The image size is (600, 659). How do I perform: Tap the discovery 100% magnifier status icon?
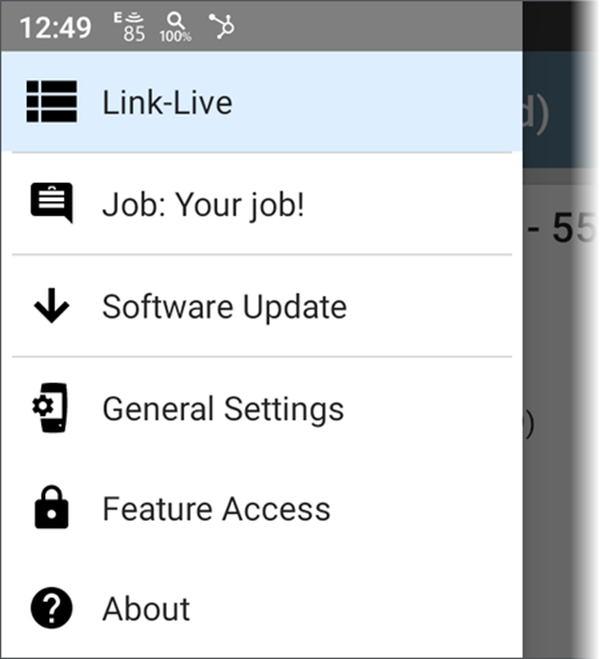[x=176, y=27]
